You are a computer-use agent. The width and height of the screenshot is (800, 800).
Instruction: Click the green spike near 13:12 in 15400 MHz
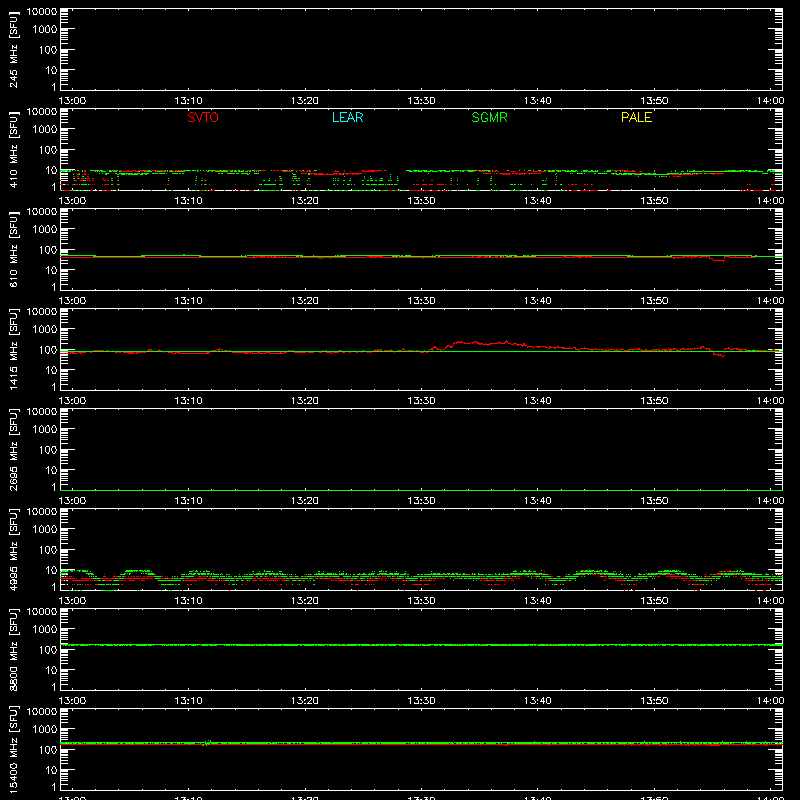pos(207,743)
